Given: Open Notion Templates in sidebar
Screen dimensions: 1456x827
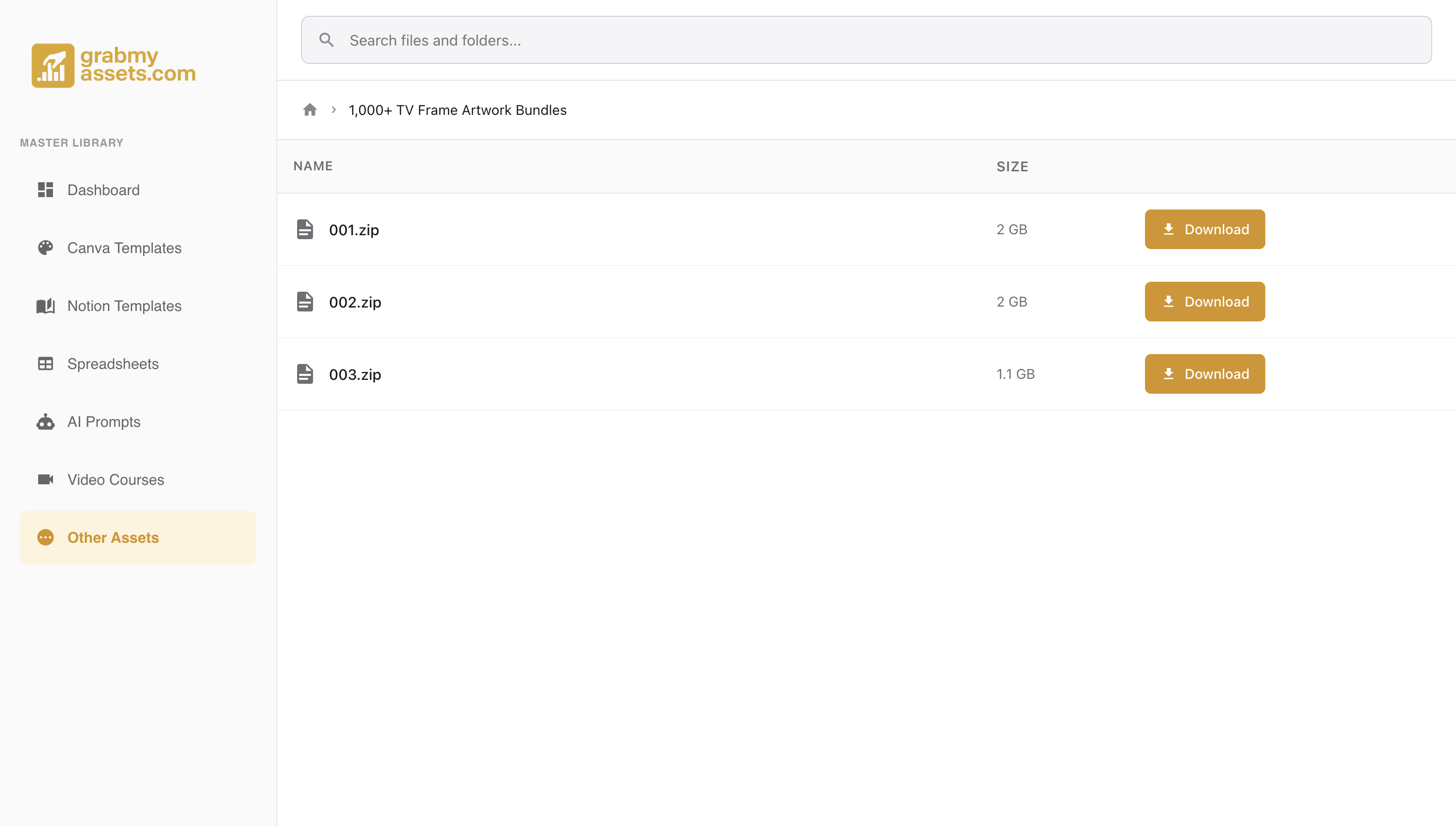Looking at the screenshot, I should (x=124, y=306).
